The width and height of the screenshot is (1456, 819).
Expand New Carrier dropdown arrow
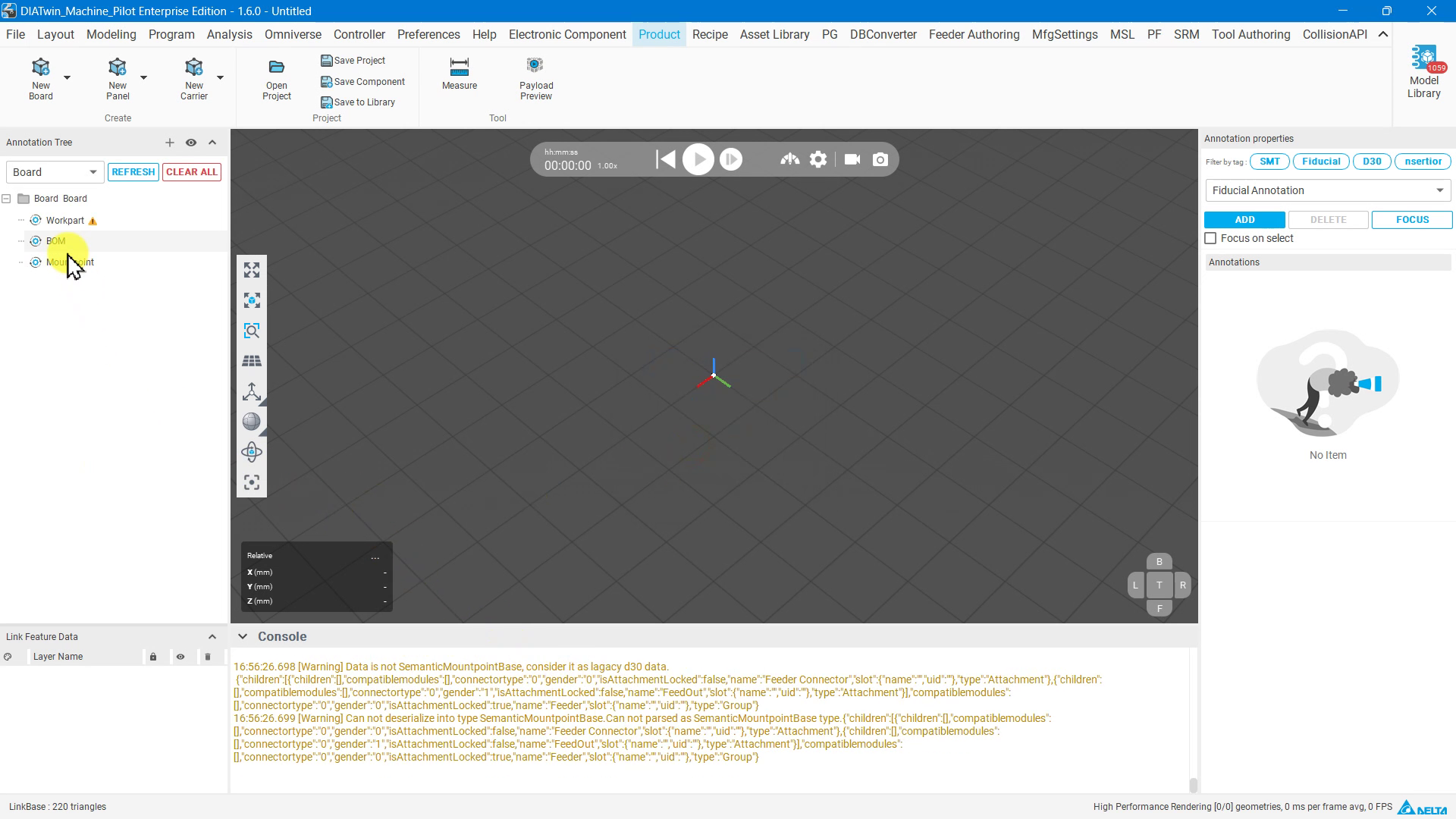tap(220, 78)
